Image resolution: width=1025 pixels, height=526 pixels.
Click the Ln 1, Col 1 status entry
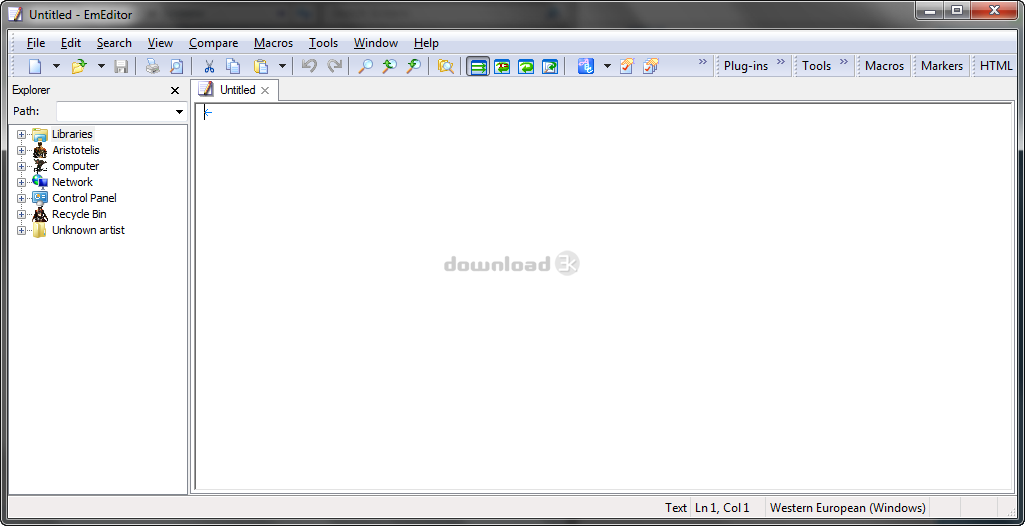point(722,508)
